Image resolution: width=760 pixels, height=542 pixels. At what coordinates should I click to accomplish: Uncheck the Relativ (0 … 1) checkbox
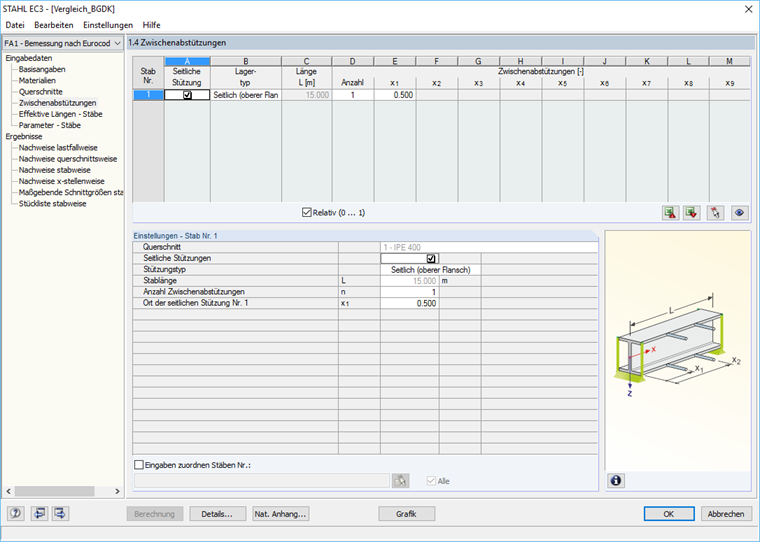pyautogui.click(x=306, y=212)
